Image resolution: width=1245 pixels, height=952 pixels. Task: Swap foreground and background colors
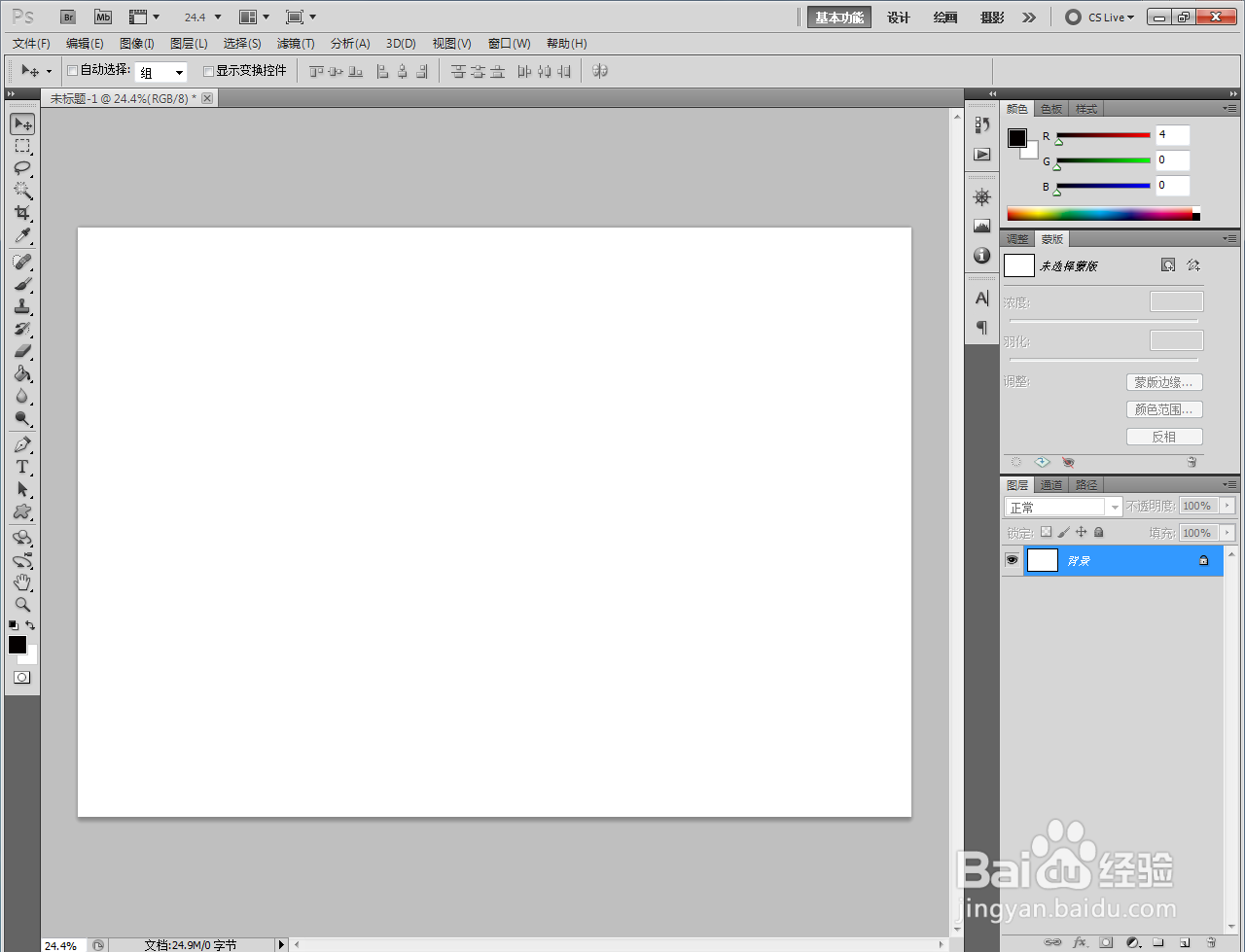click(31, 625)
